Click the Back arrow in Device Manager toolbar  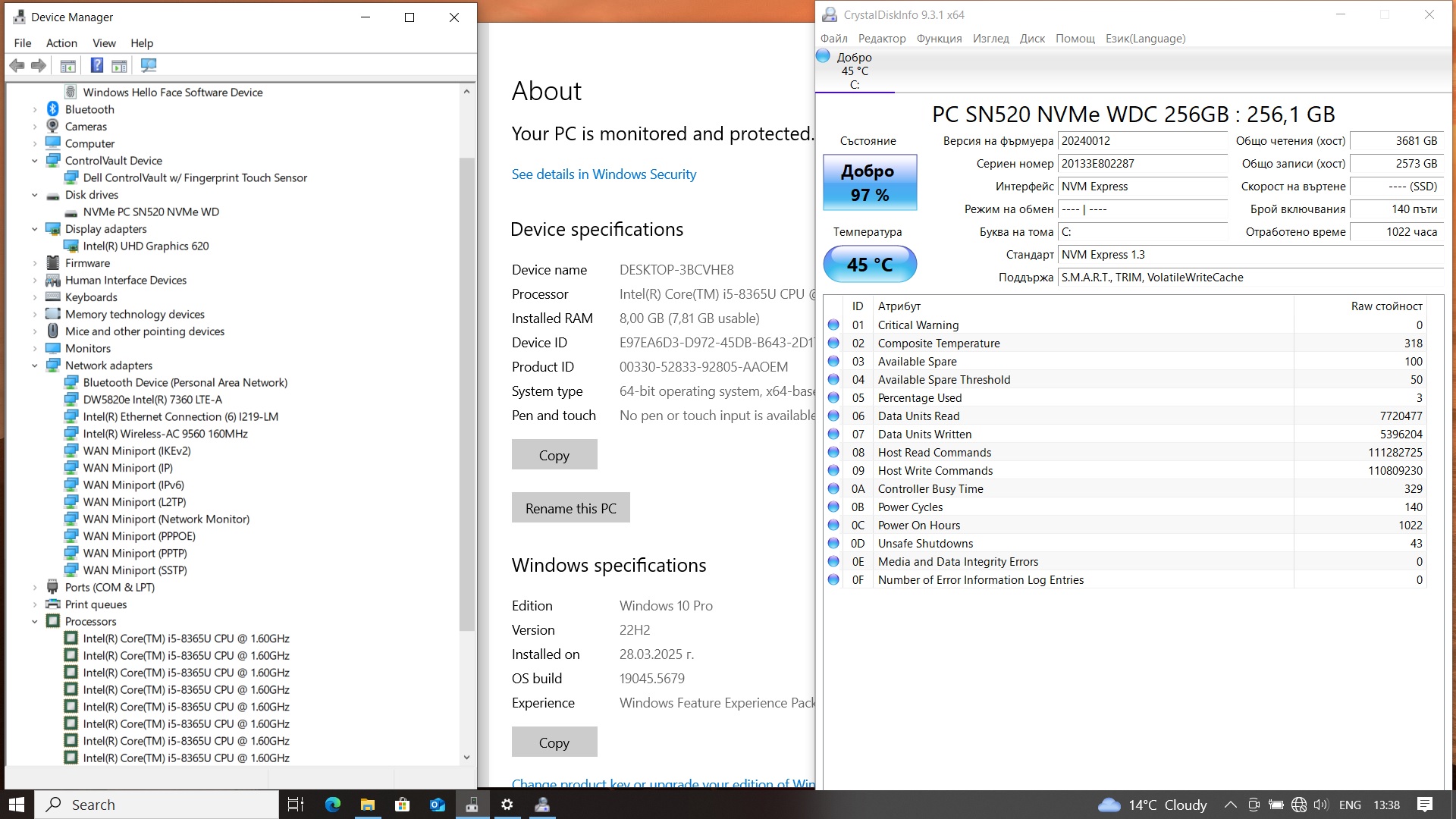point(17,66)
